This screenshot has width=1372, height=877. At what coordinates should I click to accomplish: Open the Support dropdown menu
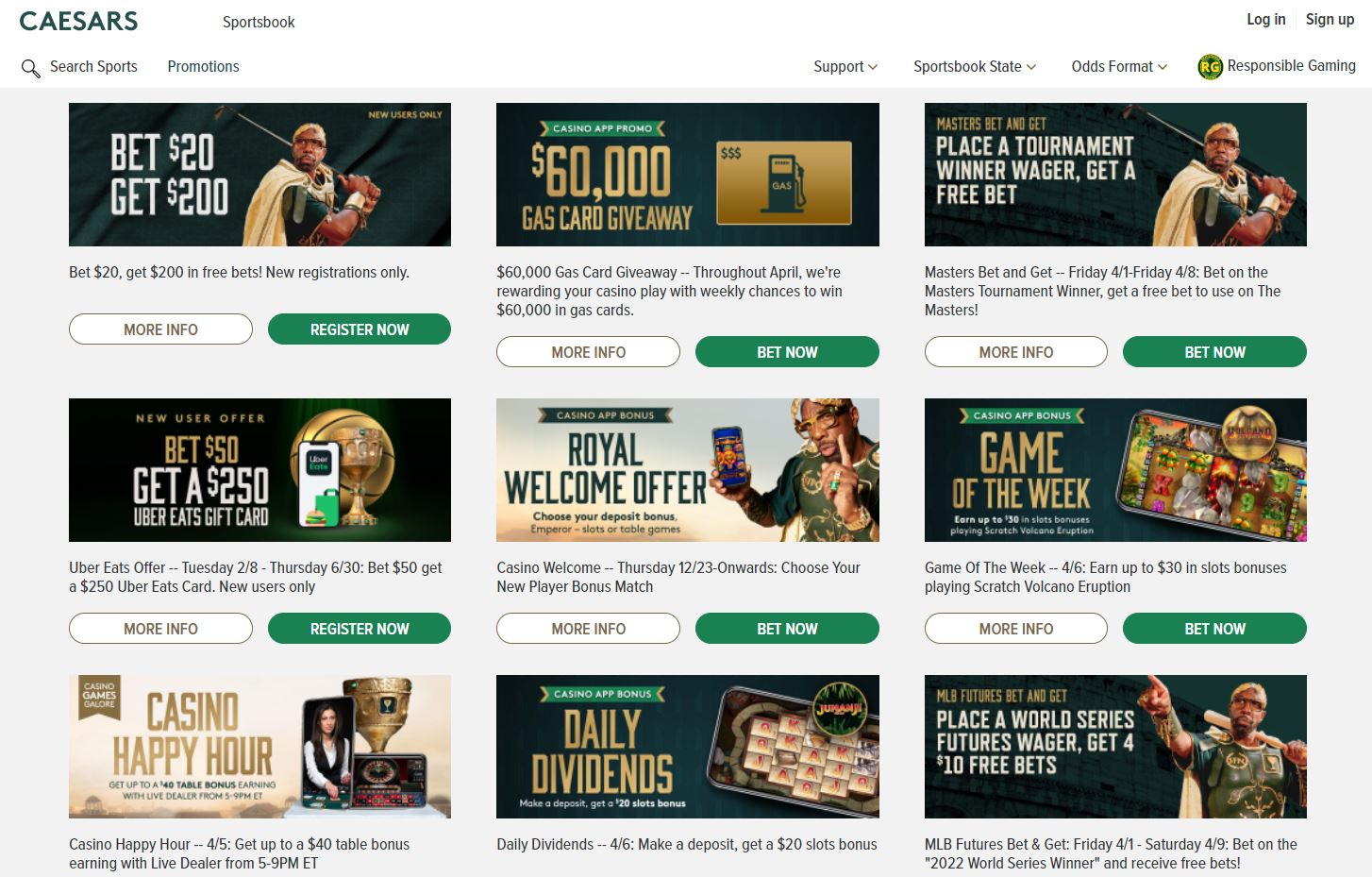point(845,66)
